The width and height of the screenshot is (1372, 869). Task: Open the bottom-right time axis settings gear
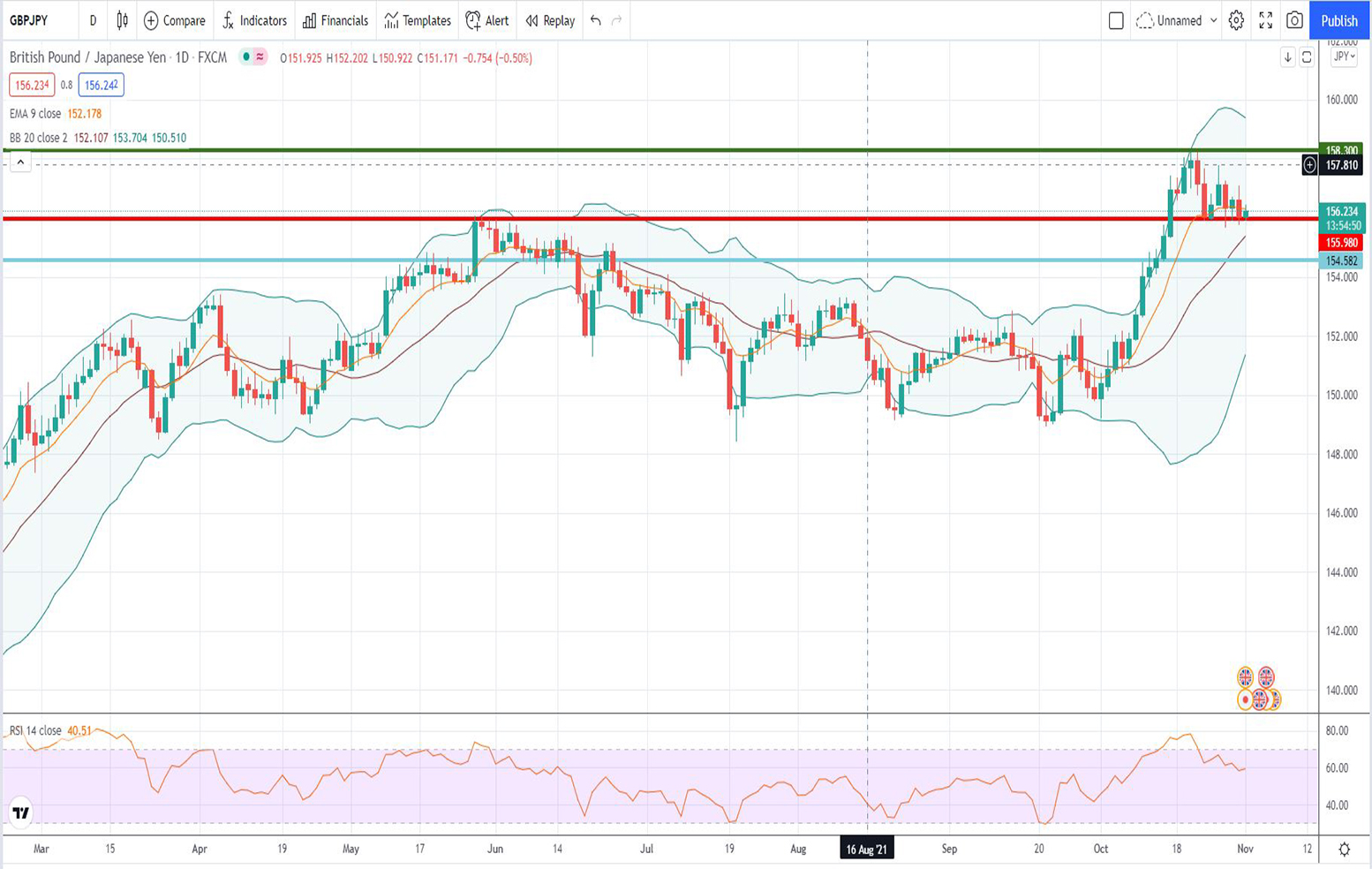coord(1344,850)
